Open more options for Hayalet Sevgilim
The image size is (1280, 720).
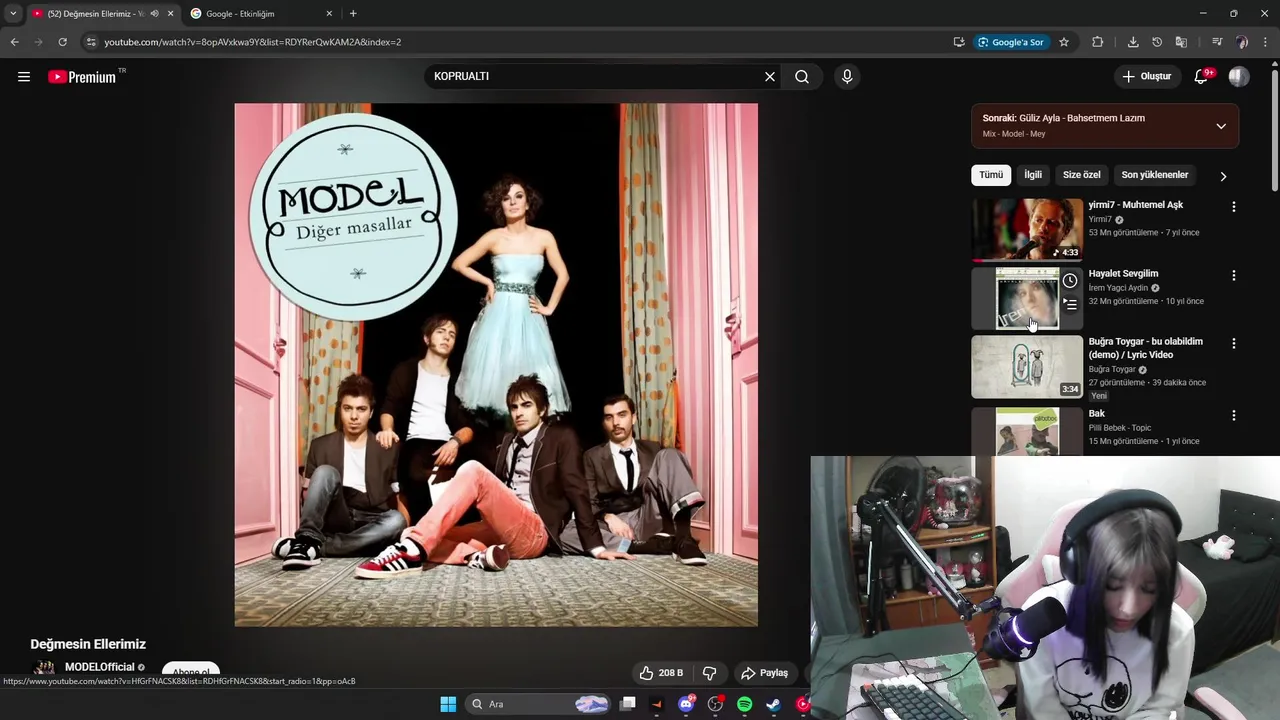(1233, 275)
